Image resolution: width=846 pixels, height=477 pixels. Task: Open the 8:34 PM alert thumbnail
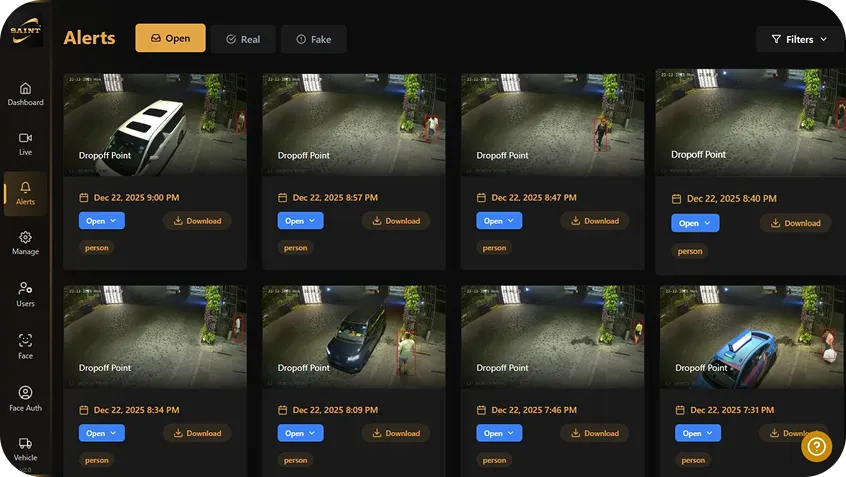click(155, 336)
